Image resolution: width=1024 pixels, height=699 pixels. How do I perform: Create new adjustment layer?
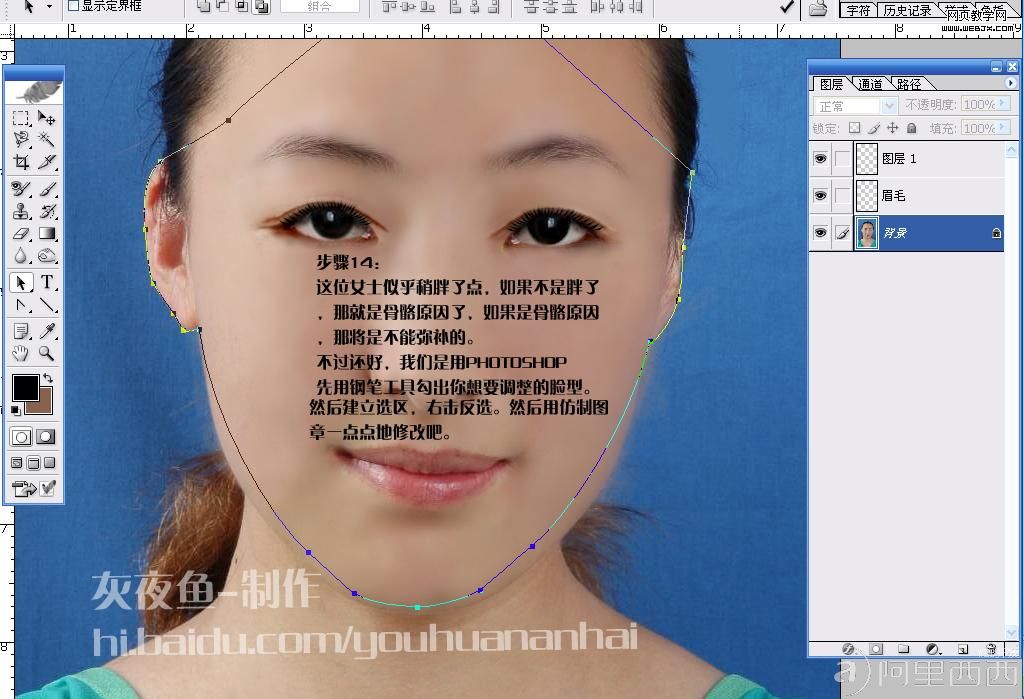pyautogui.click(x=933, y=649)
